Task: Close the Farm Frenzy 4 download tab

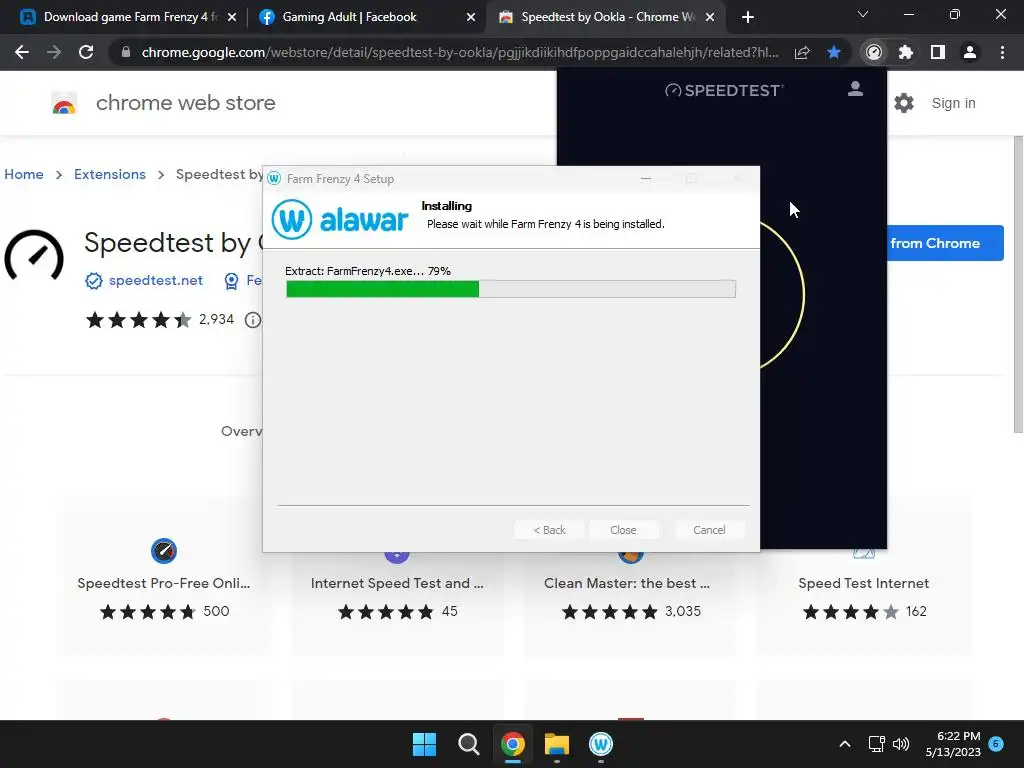Action: (232, 17)
